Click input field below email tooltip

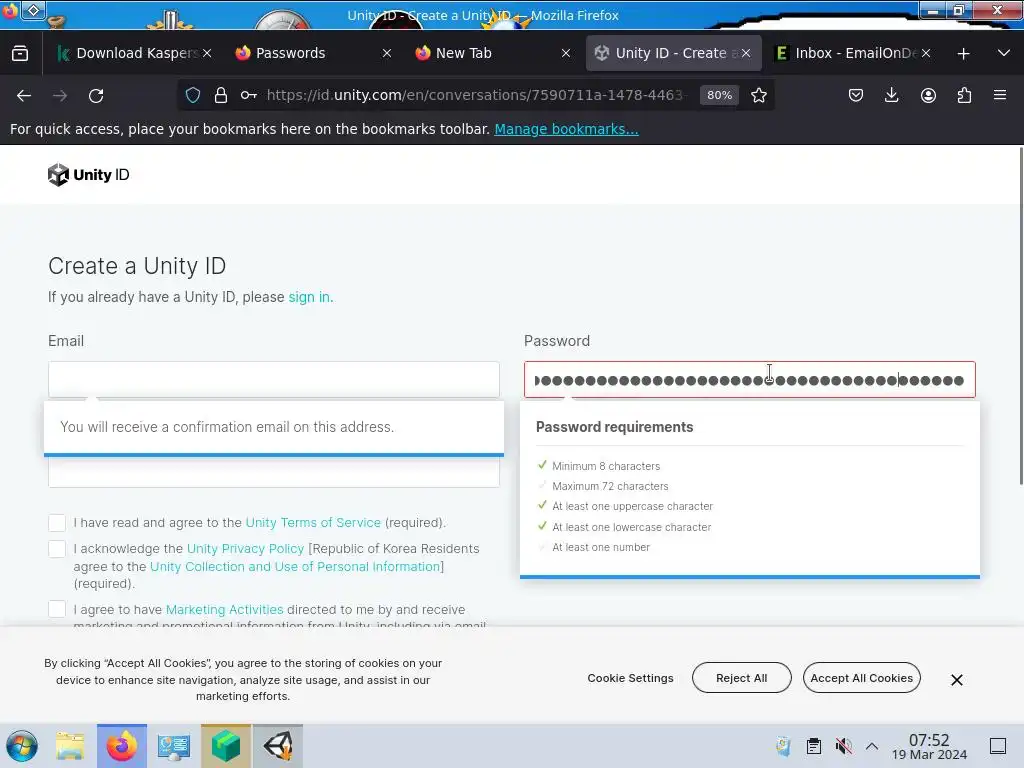click(274, 472)
